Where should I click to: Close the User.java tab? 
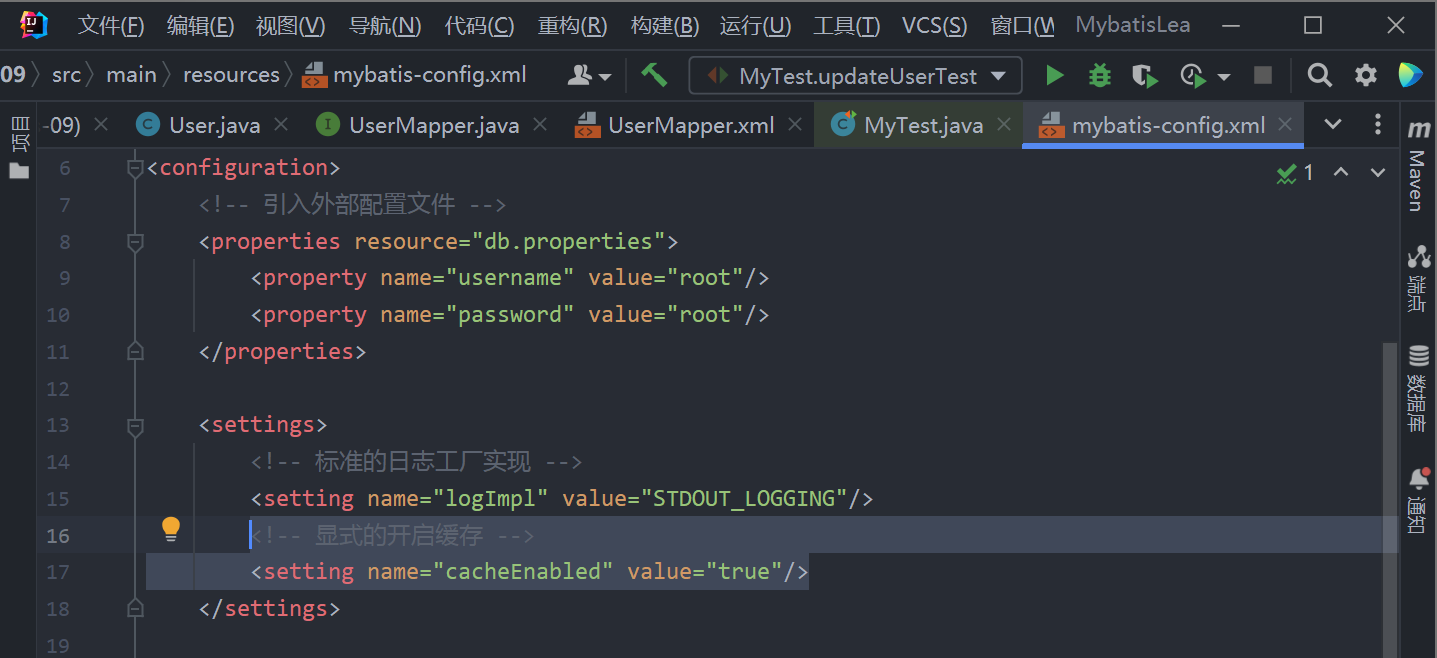pyautogui.click(x=281, y=125)
